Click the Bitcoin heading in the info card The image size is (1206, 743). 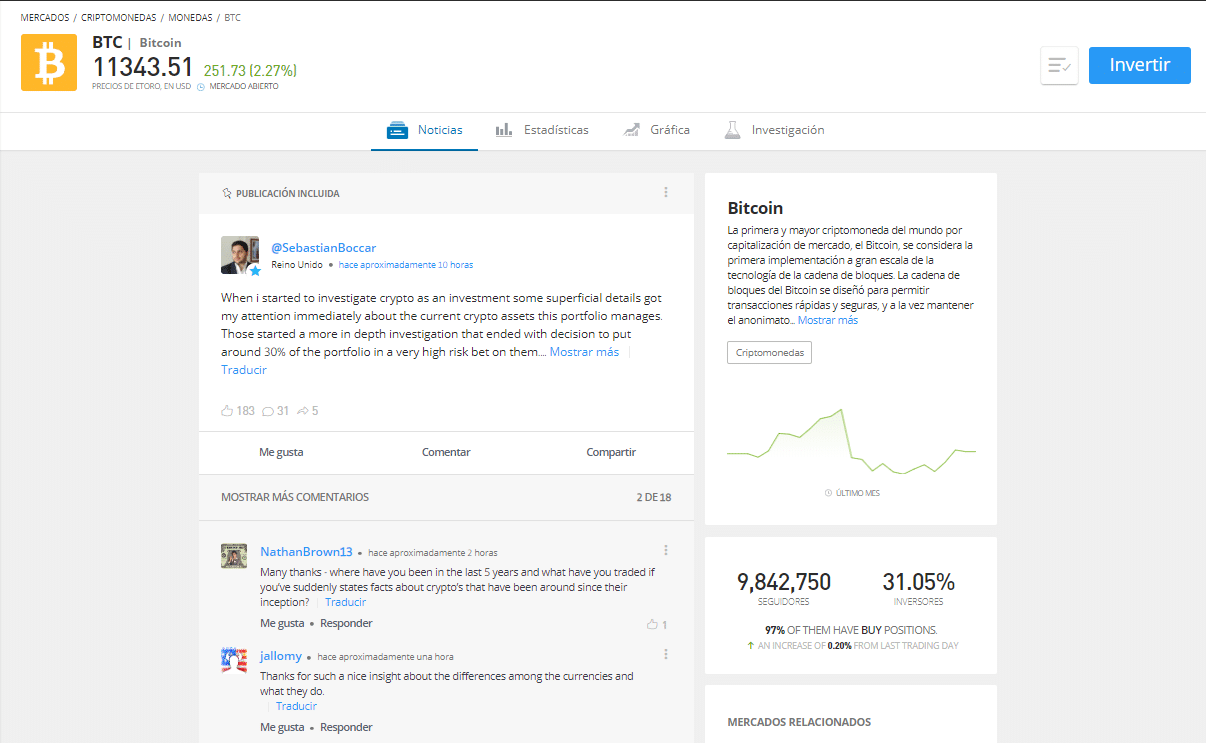coord(755,208)
